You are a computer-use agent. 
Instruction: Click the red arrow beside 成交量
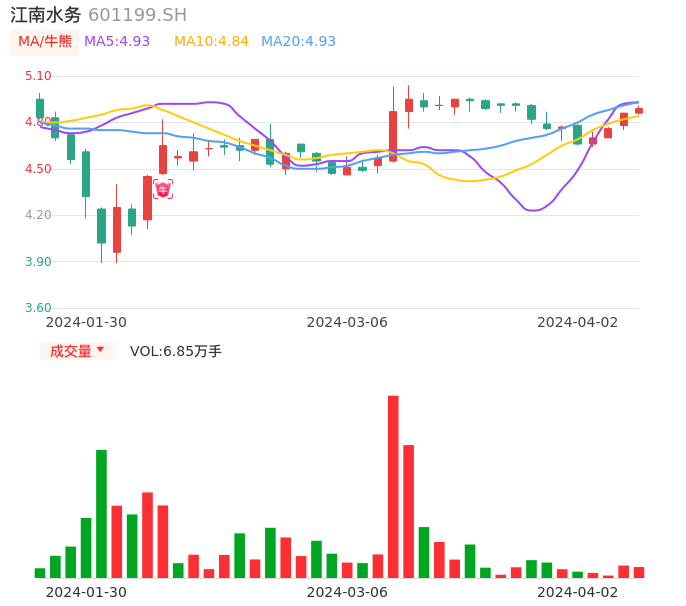(100, 351)
